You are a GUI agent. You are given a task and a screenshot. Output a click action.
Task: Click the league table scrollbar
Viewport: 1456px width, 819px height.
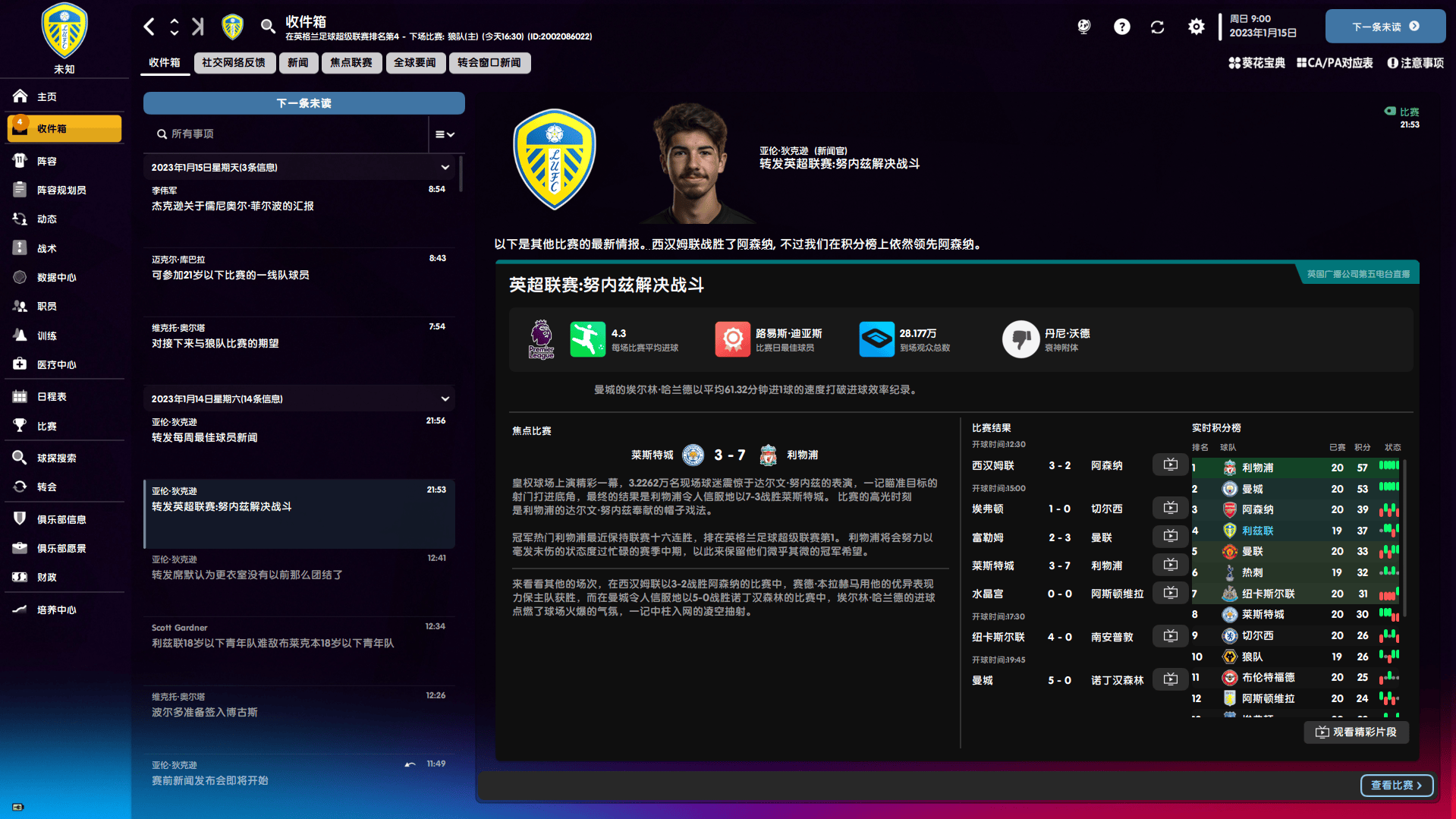1405,537
